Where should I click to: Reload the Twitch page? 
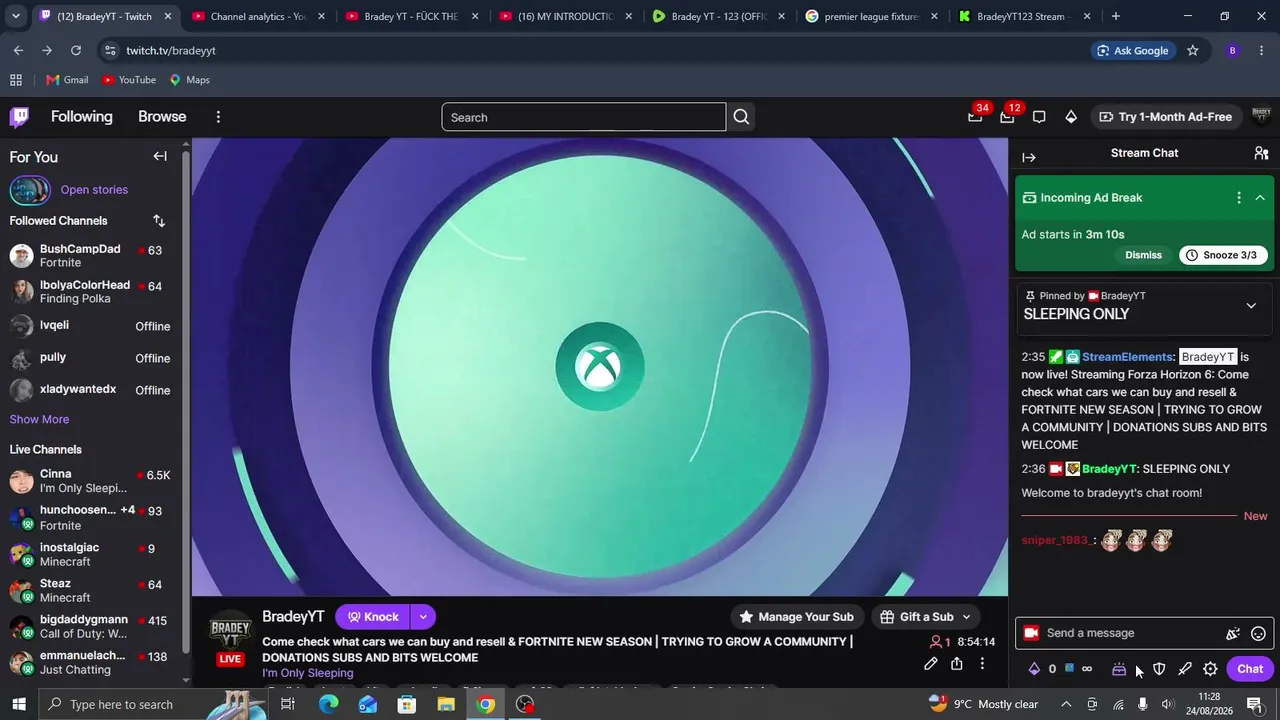pyautogui.click(x=76, y=51)
